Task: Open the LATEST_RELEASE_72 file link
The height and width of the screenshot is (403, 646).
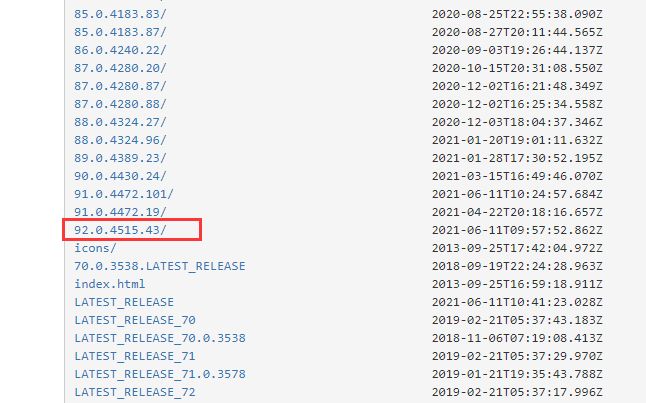Action: [x=135, y=392]
